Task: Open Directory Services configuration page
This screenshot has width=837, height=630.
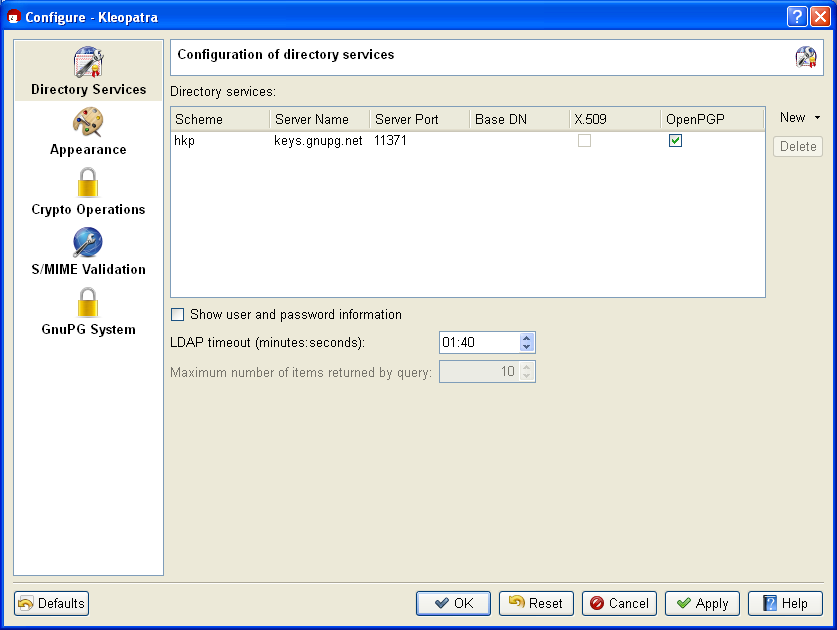Action: (88, 71)
